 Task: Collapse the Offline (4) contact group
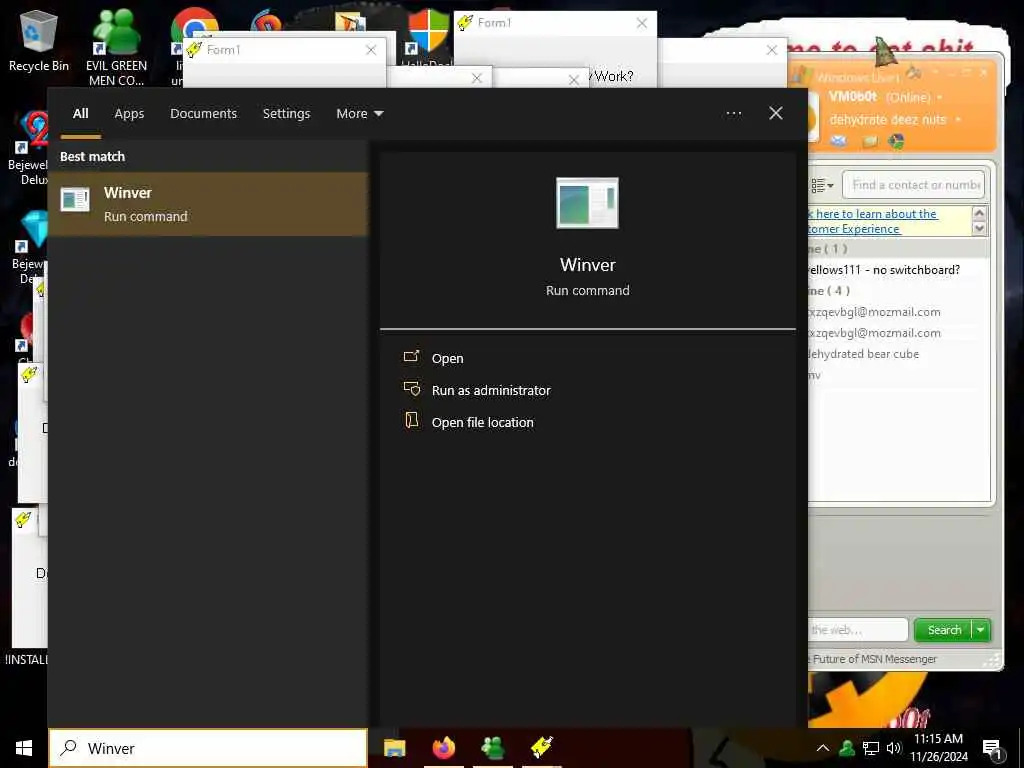coord(829,291)
